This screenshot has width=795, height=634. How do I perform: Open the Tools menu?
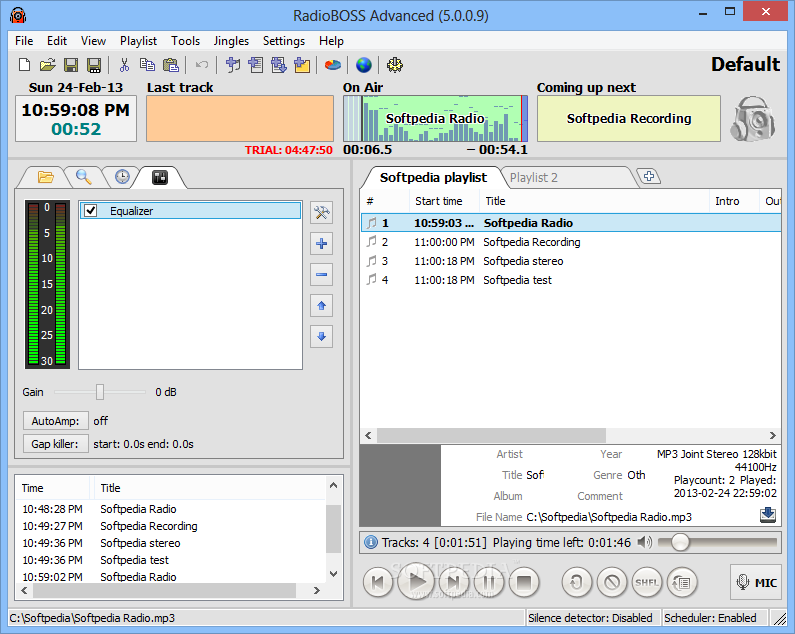[x=186, y=41]
